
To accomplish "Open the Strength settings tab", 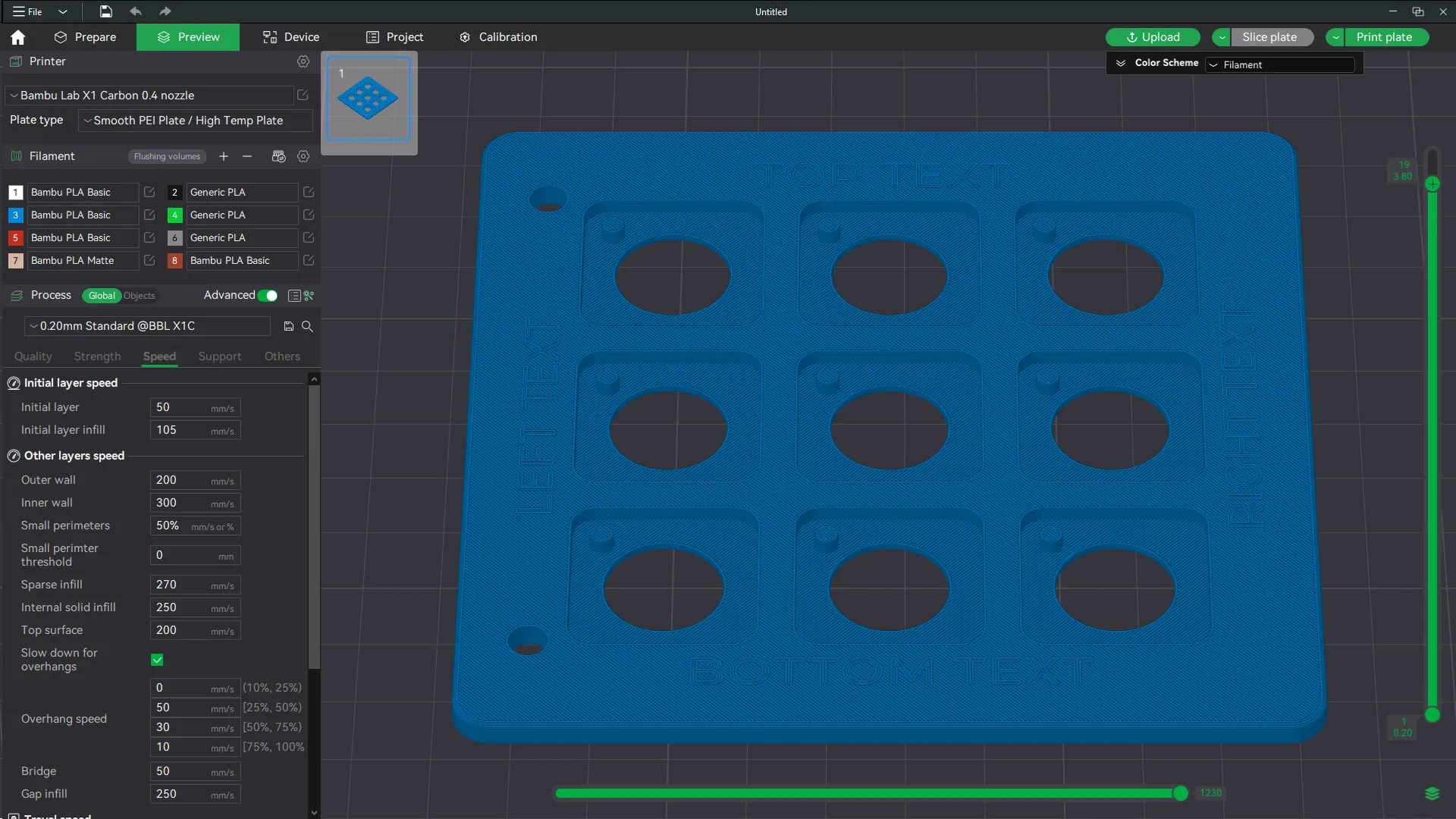I will pyautogui.click(x=97, y=356).
